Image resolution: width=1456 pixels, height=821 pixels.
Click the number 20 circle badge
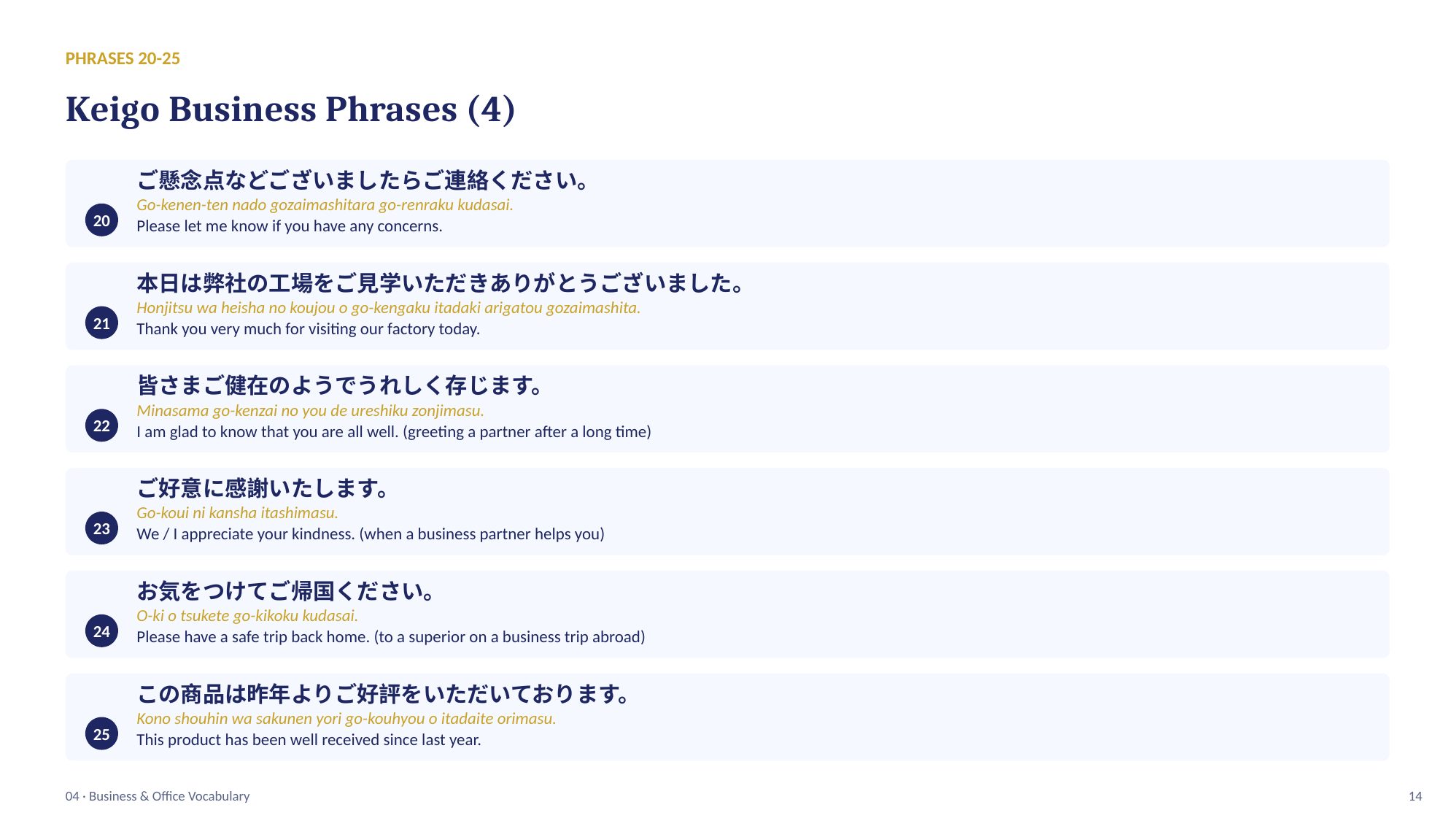tap(101, 220)
